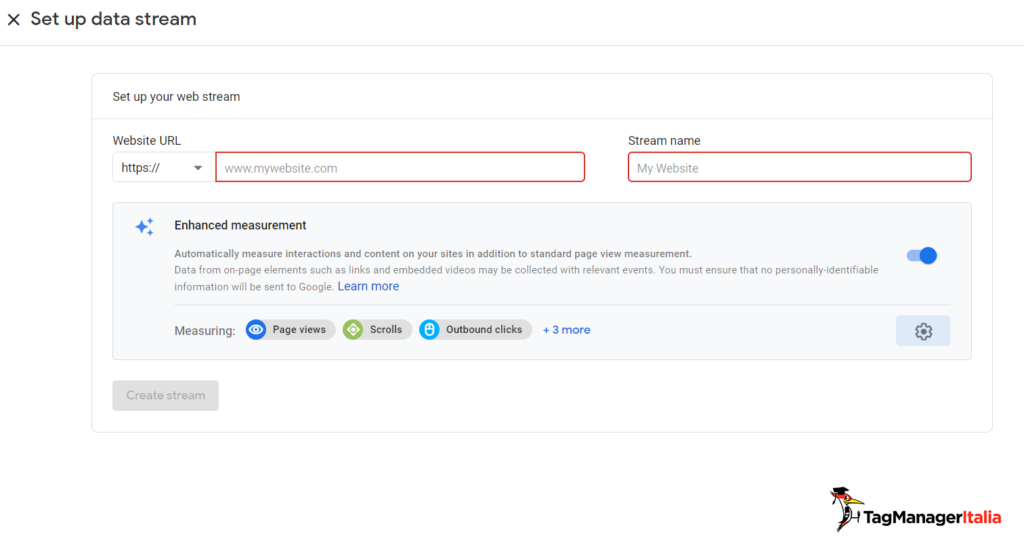
Task: Click the Page views eye icon
Action: click(256, 330)
